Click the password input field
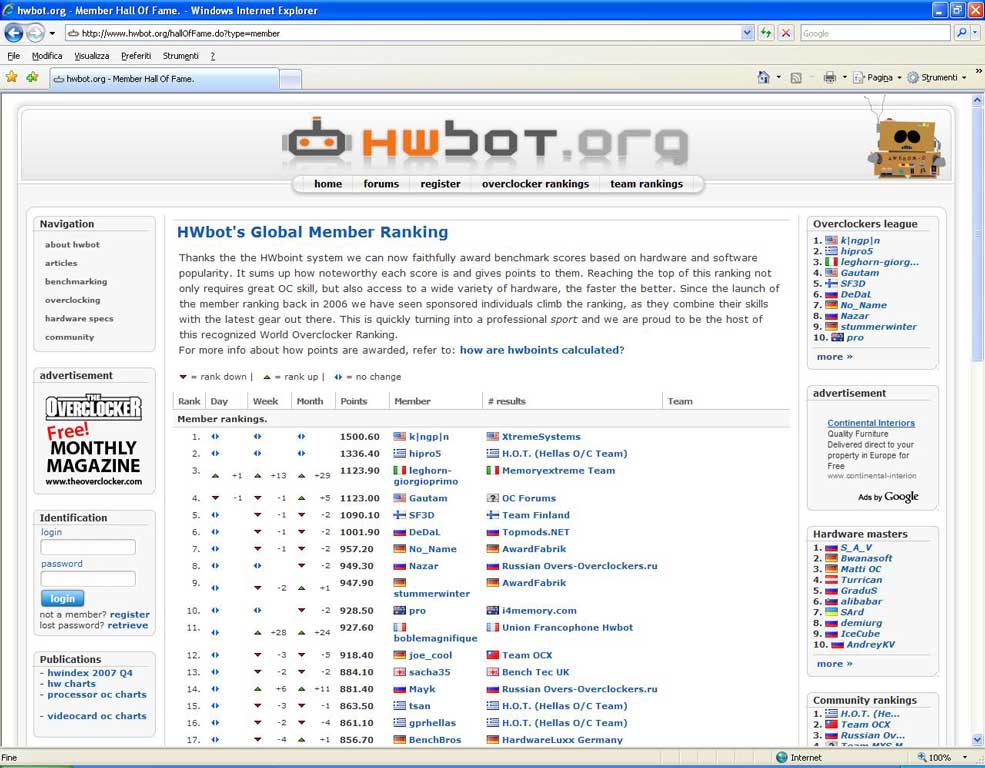This screenshot has height=768, width=985. [x=88, y=579]
